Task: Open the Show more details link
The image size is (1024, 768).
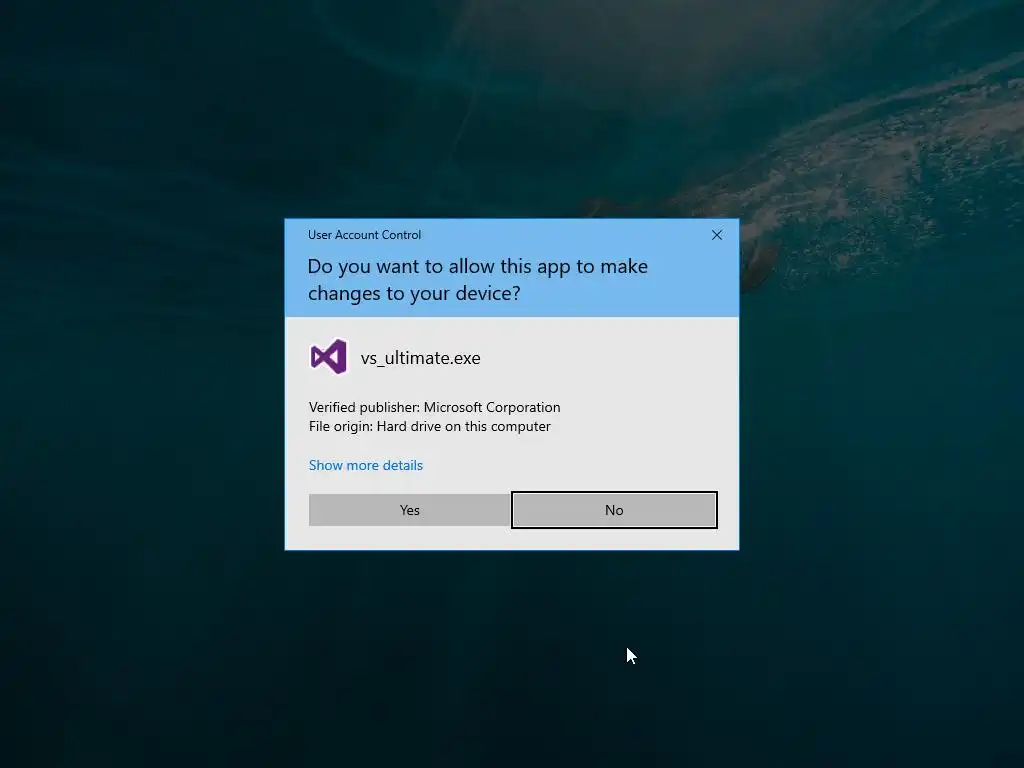Action: click(366, 465)
